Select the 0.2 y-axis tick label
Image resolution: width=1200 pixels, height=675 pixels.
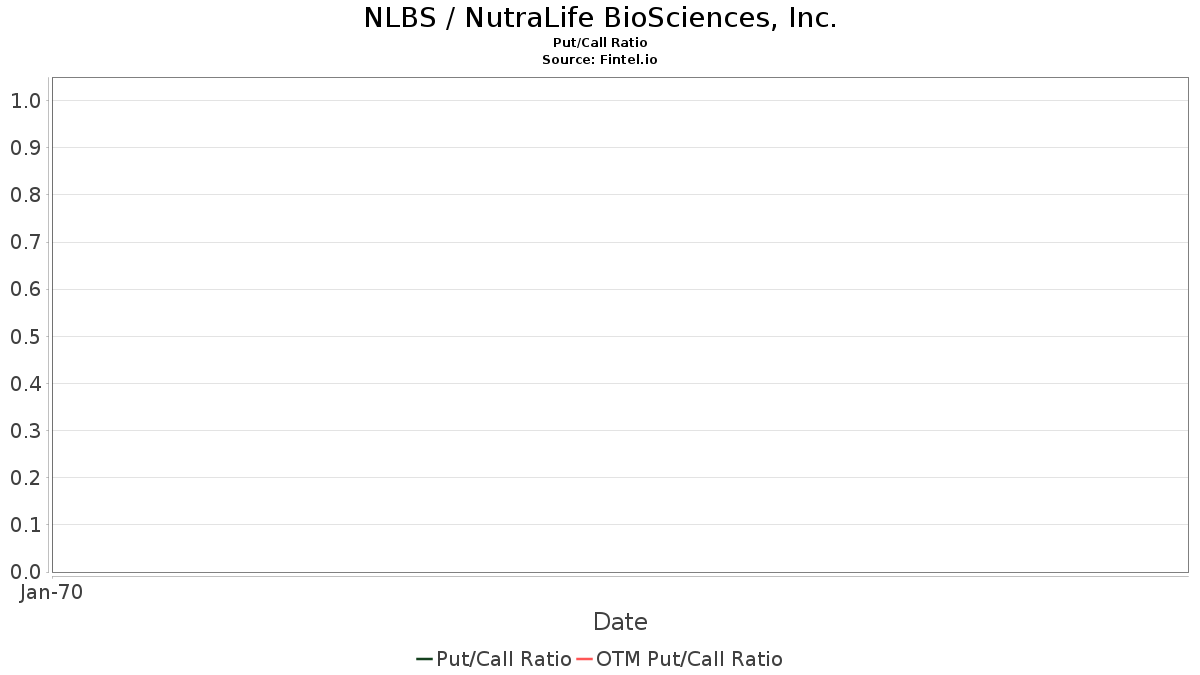[x=25, y=478]
